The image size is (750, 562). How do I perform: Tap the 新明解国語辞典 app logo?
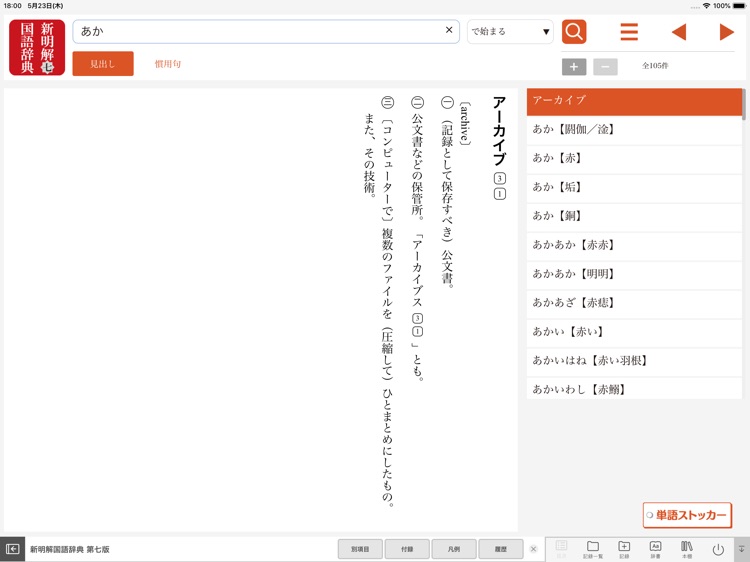tap(37, 47)
